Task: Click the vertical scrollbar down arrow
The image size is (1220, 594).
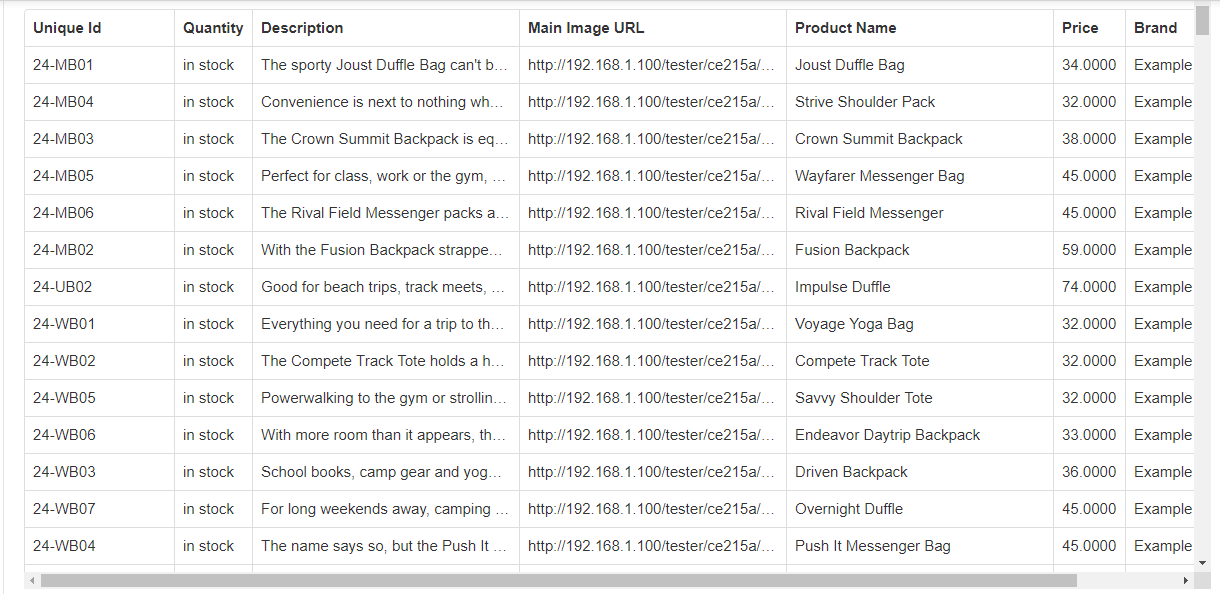Action: (x=1202, y=563)
